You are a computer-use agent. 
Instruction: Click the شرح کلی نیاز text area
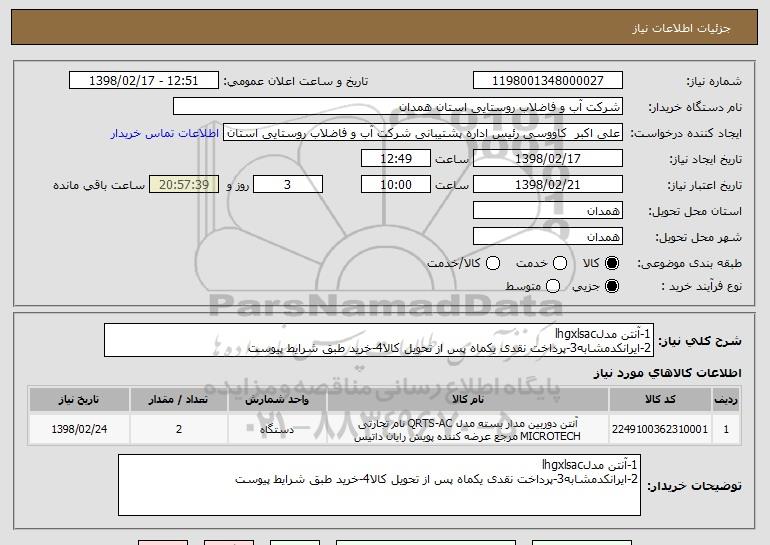(x=379, y=340)
